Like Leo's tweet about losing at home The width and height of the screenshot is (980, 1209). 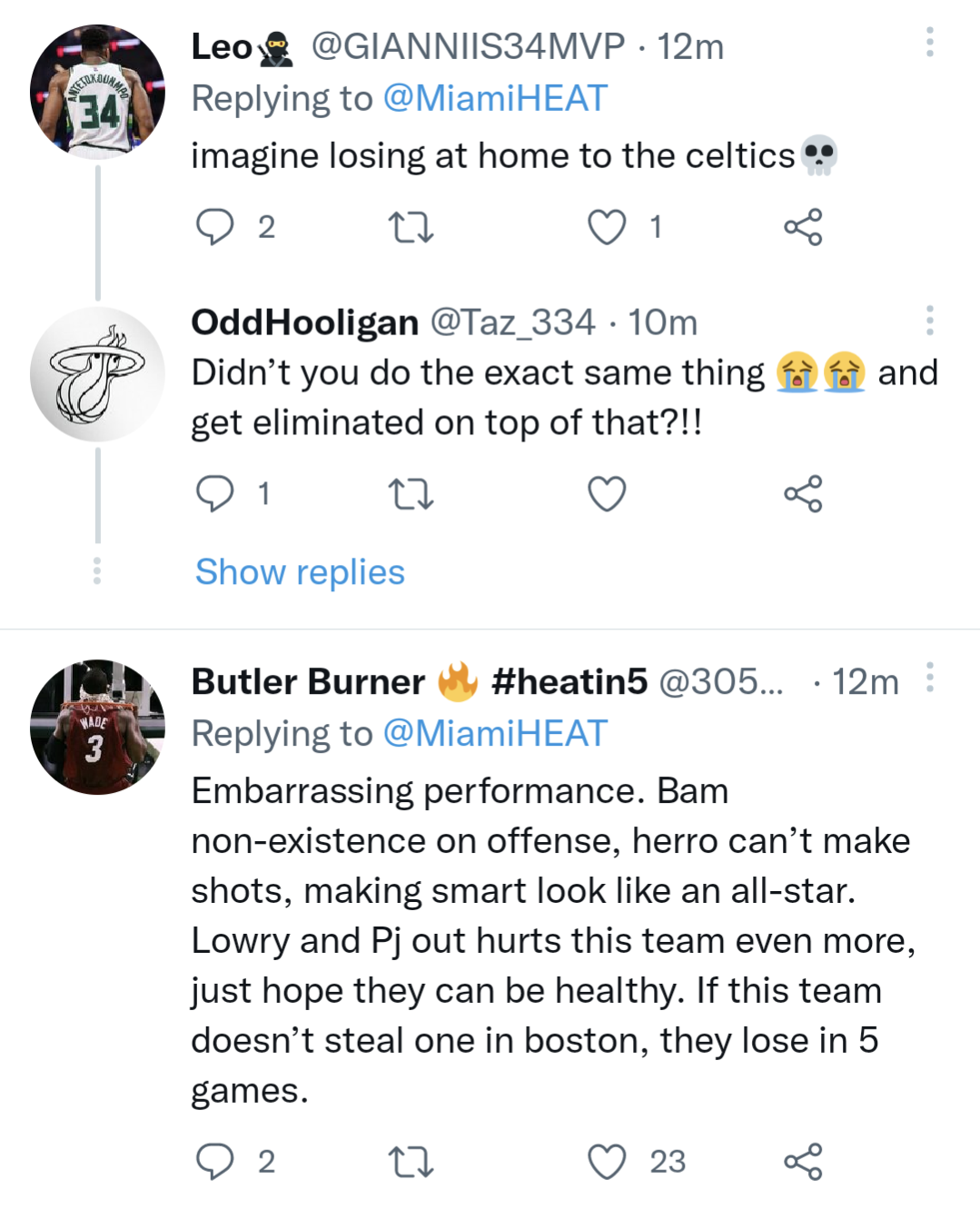point(607,227)
